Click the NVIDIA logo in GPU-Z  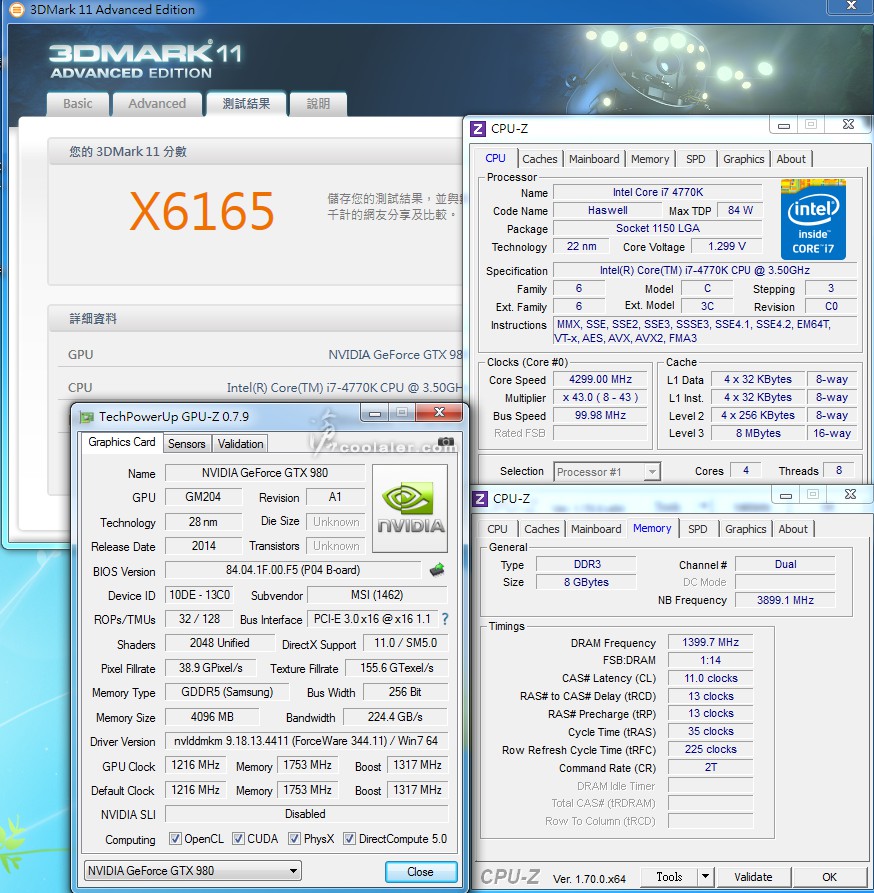pyautogui.click(x=410, y=508)
